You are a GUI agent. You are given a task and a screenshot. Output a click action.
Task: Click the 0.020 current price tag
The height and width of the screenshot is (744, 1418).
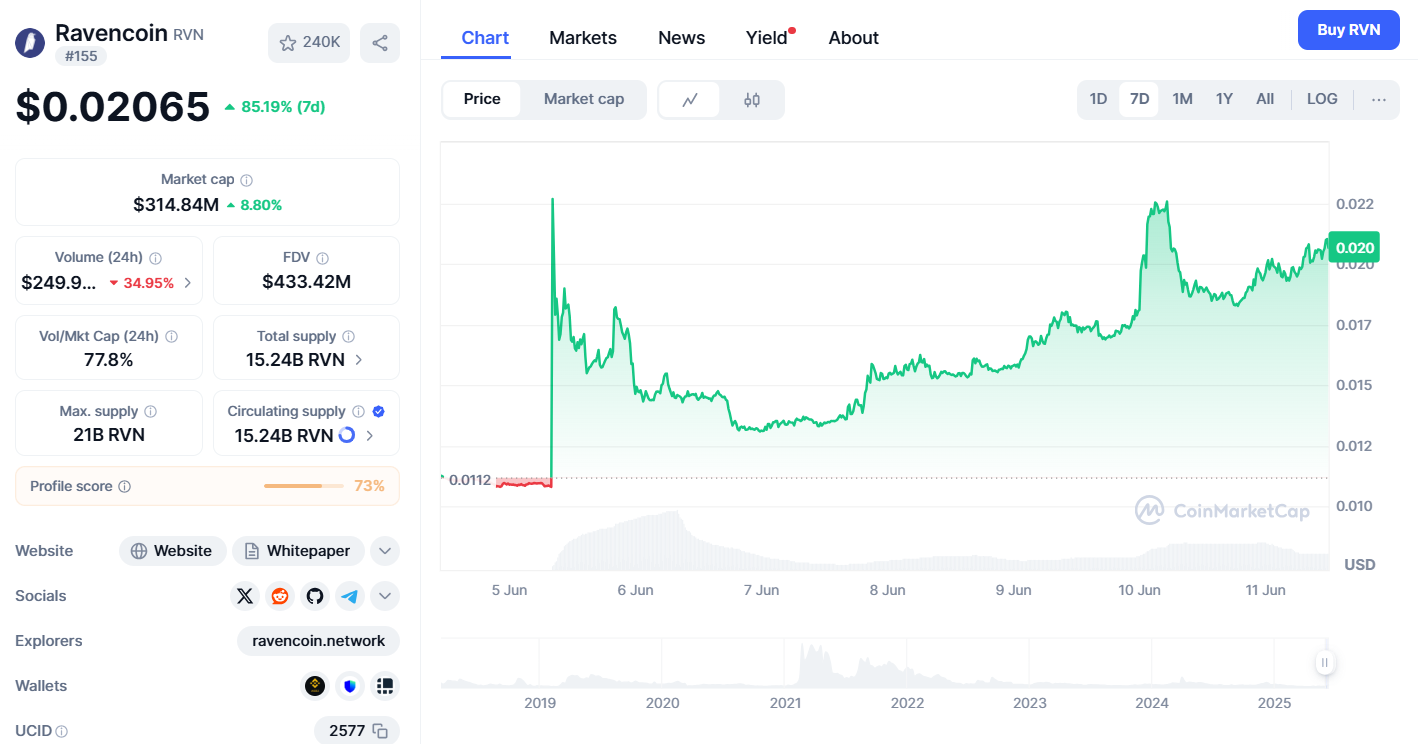[1354, 248]
